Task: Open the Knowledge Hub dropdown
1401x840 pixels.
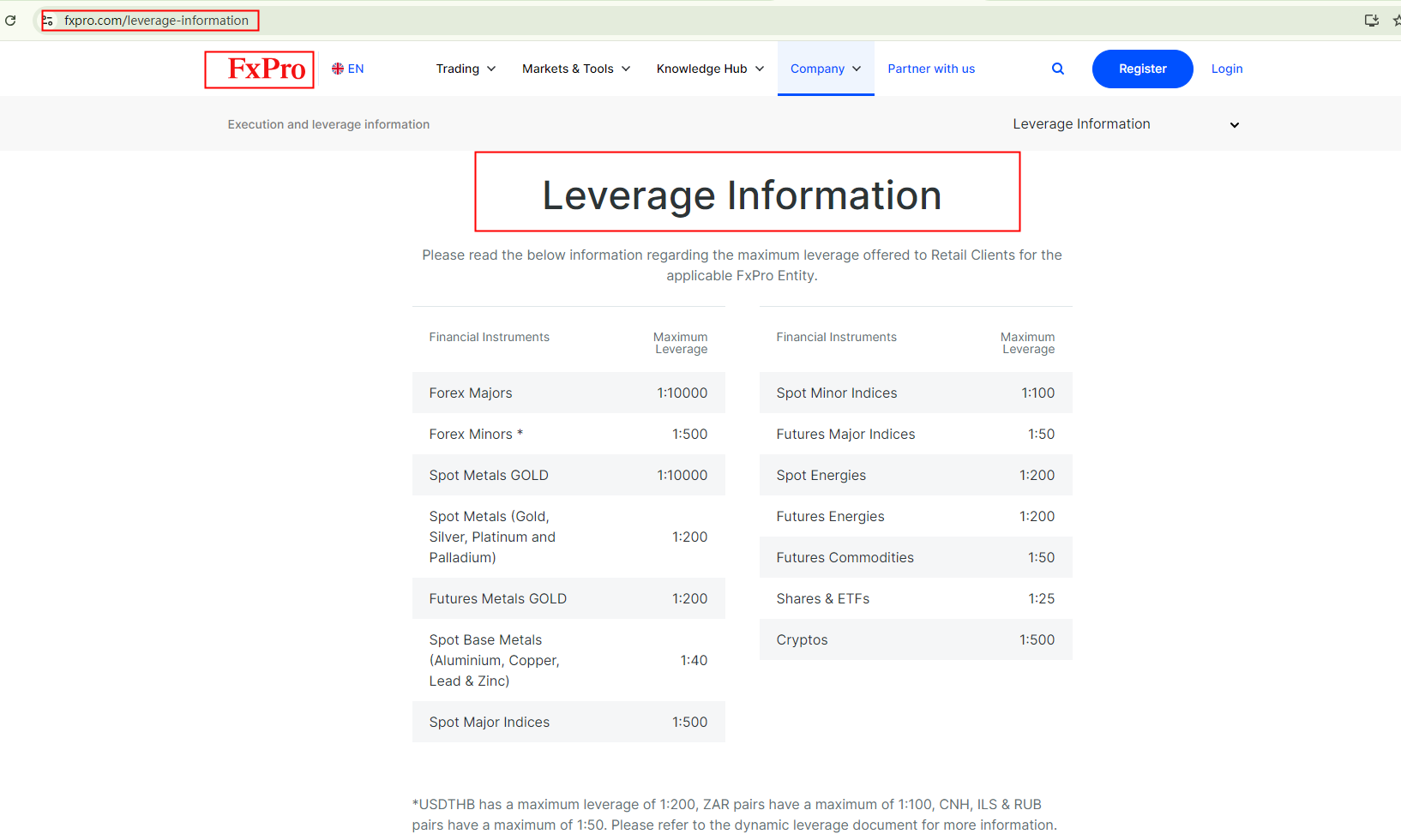Action: click(x=709, y=69)
